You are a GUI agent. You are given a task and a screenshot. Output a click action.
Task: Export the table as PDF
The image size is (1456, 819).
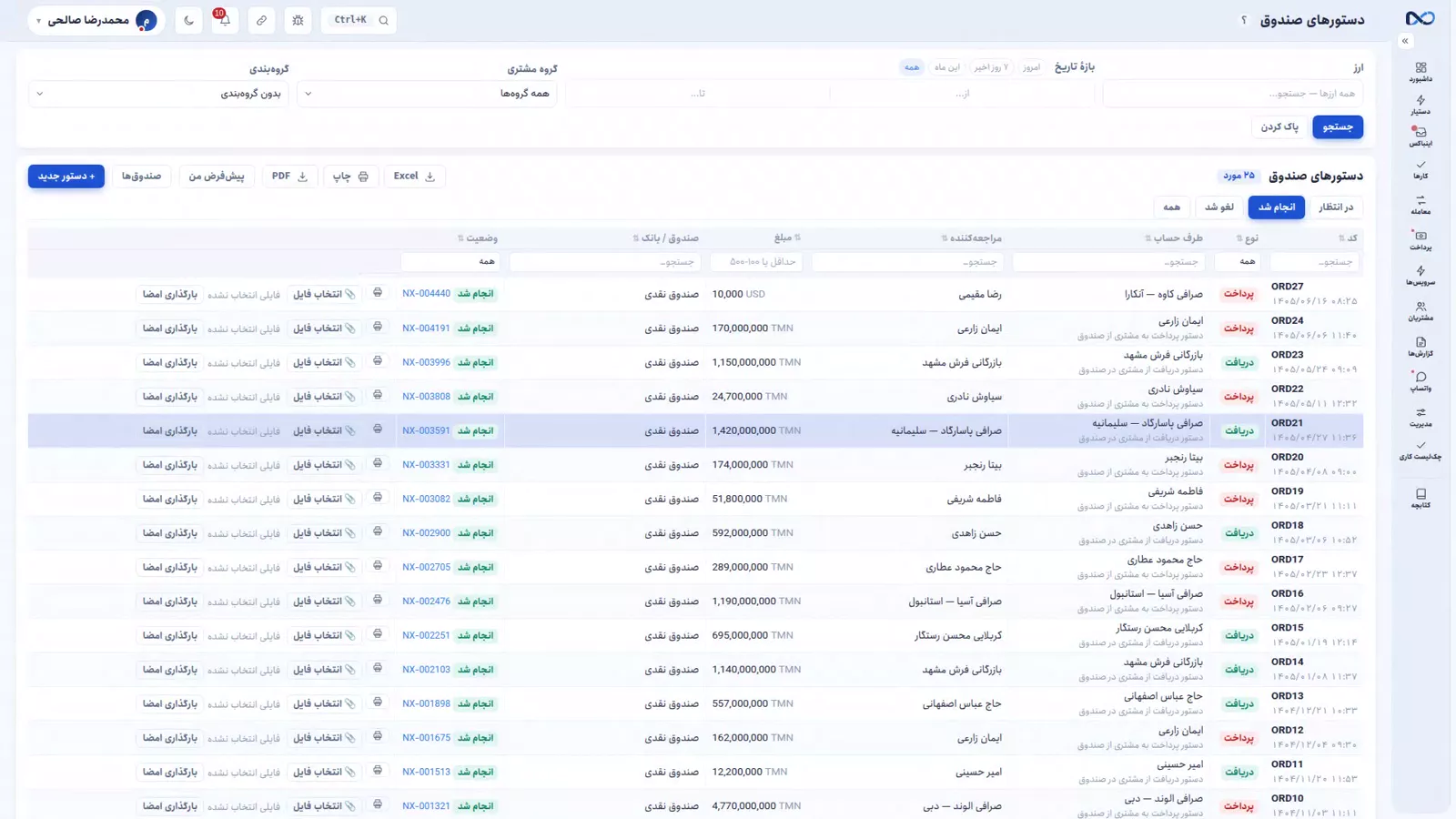pyautogui.click(x=289, y=177)
